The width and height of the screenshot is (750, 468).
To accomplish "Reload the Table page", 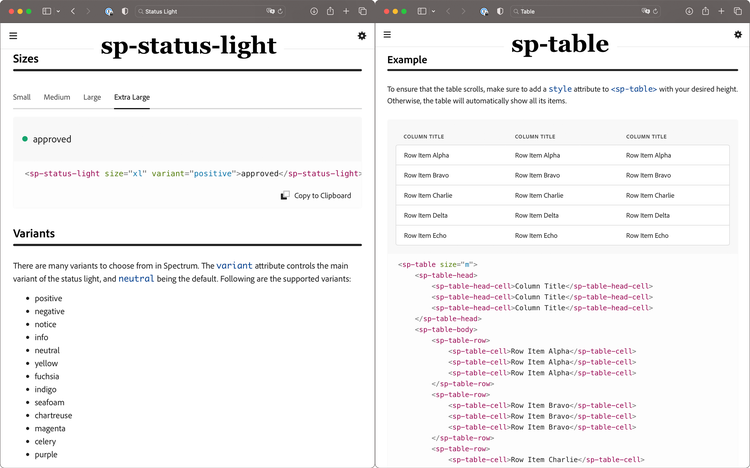I will [655, 11].
